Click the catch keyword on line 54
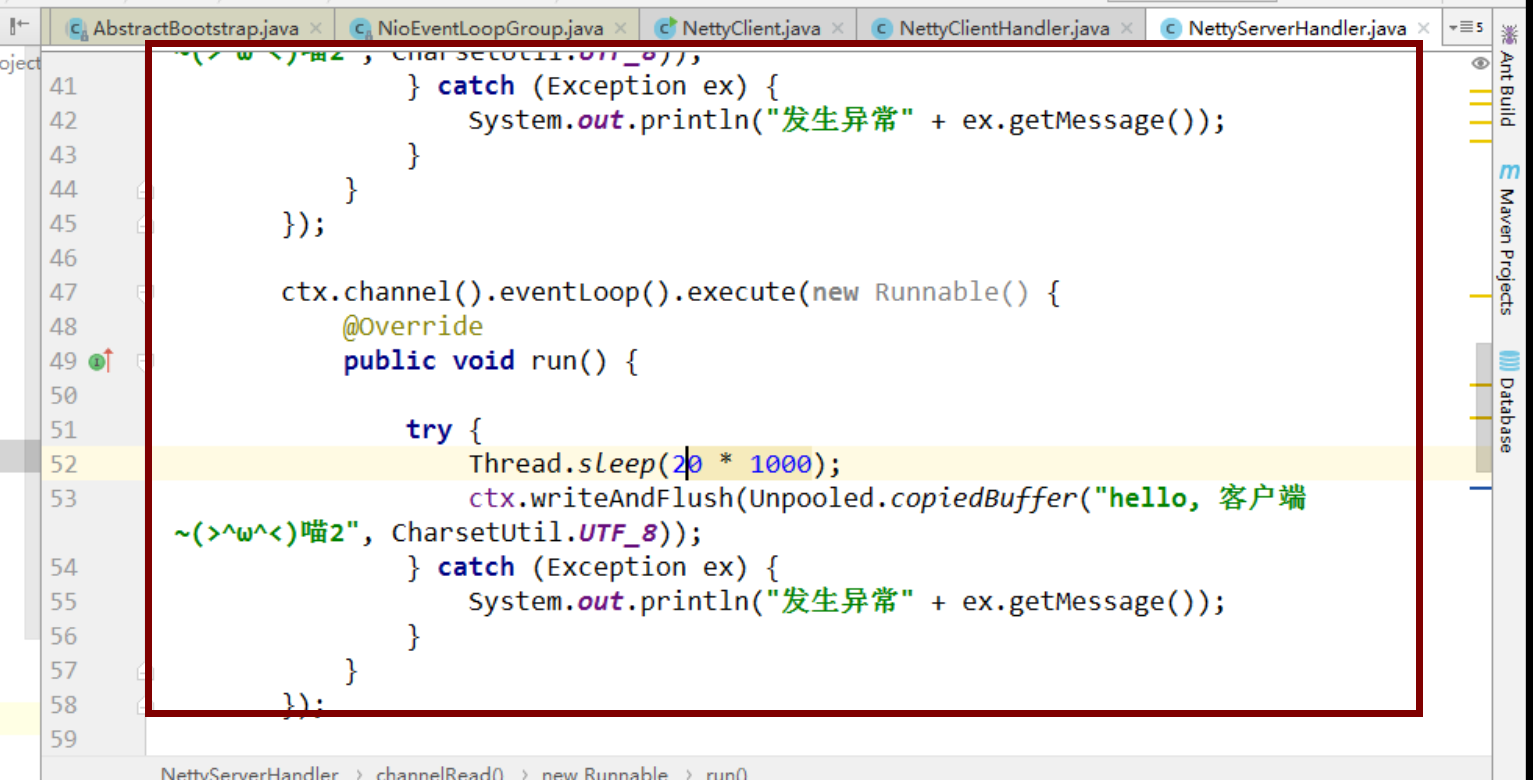 coord(475,567)
